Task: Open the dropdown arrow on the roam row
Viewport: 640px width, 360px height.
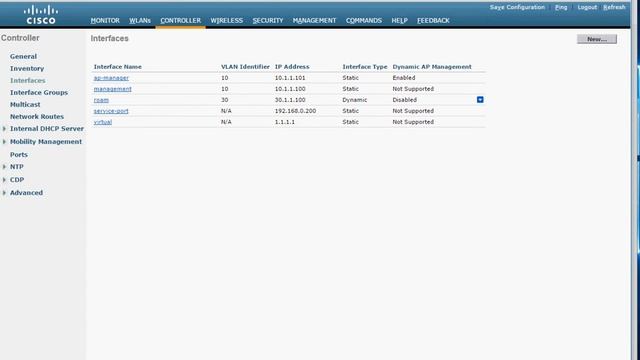Action: (x=480, y=100)
